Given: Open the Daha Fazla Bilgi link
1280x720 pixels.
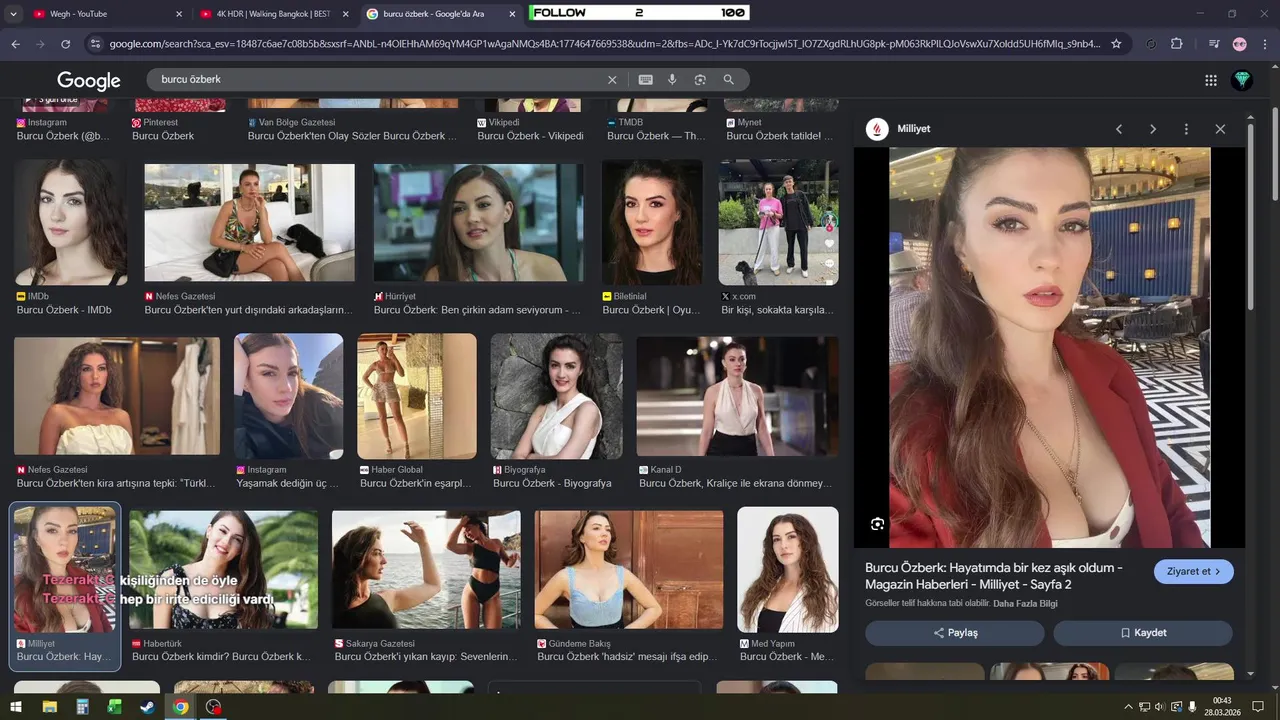Looking at the screenshot, I should [1025, 604].
